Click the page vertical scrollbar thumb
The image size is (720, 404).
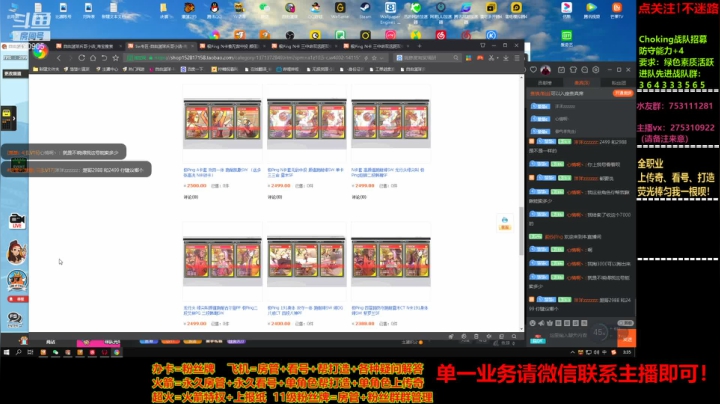coord(521,231)
